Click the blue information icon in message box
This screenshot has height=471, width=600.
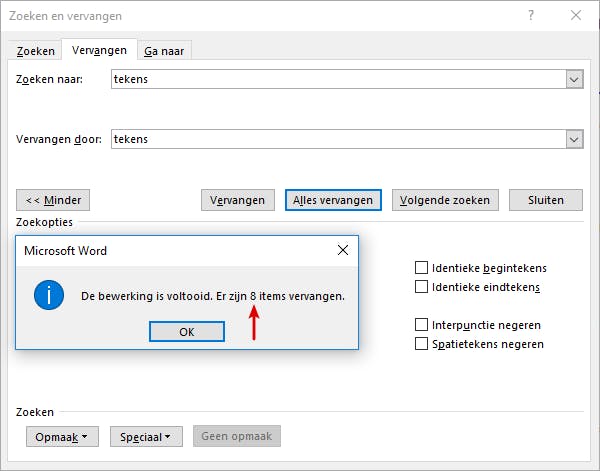point(48,294)
